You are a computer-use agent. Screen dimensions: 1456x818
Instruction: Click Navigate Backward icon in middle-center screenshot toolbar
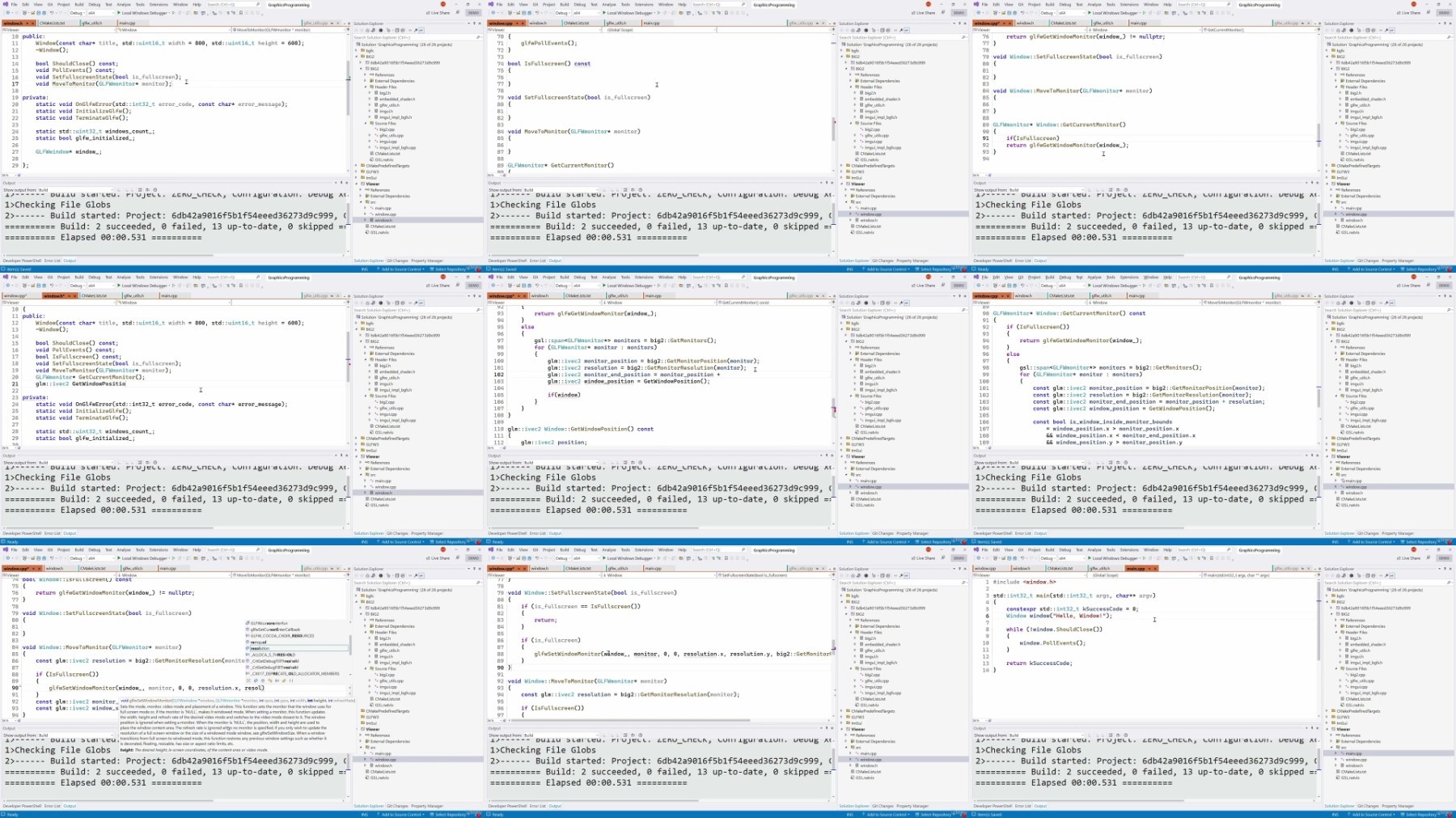[x=493, y=286]
